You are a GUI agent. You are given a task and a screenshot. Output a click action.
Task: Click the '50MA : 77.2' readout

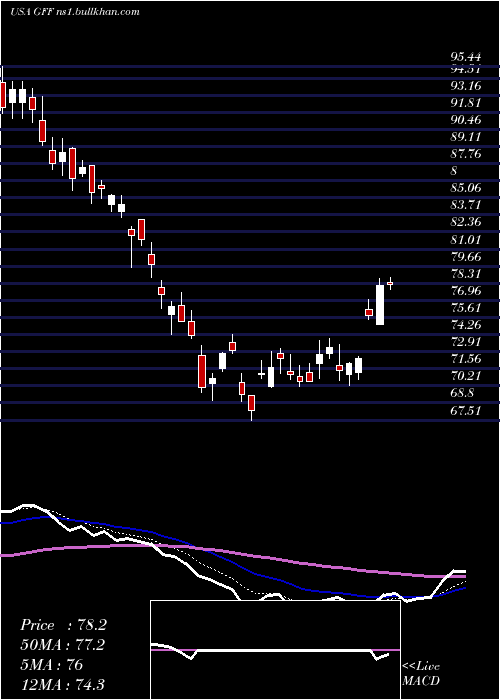pyautogui.click(x=63, y=645)
